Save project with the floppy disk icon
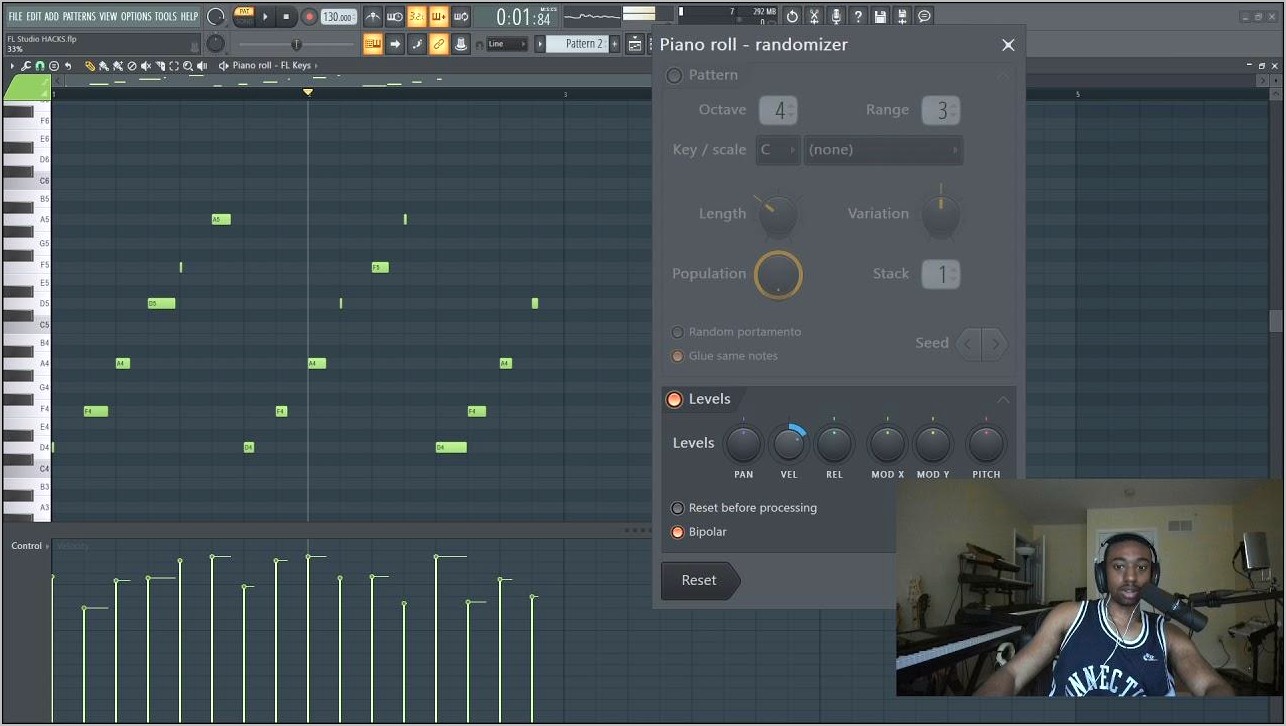Image resolution: width=1286 pixels, height=726 pixels. coord(880,16)
